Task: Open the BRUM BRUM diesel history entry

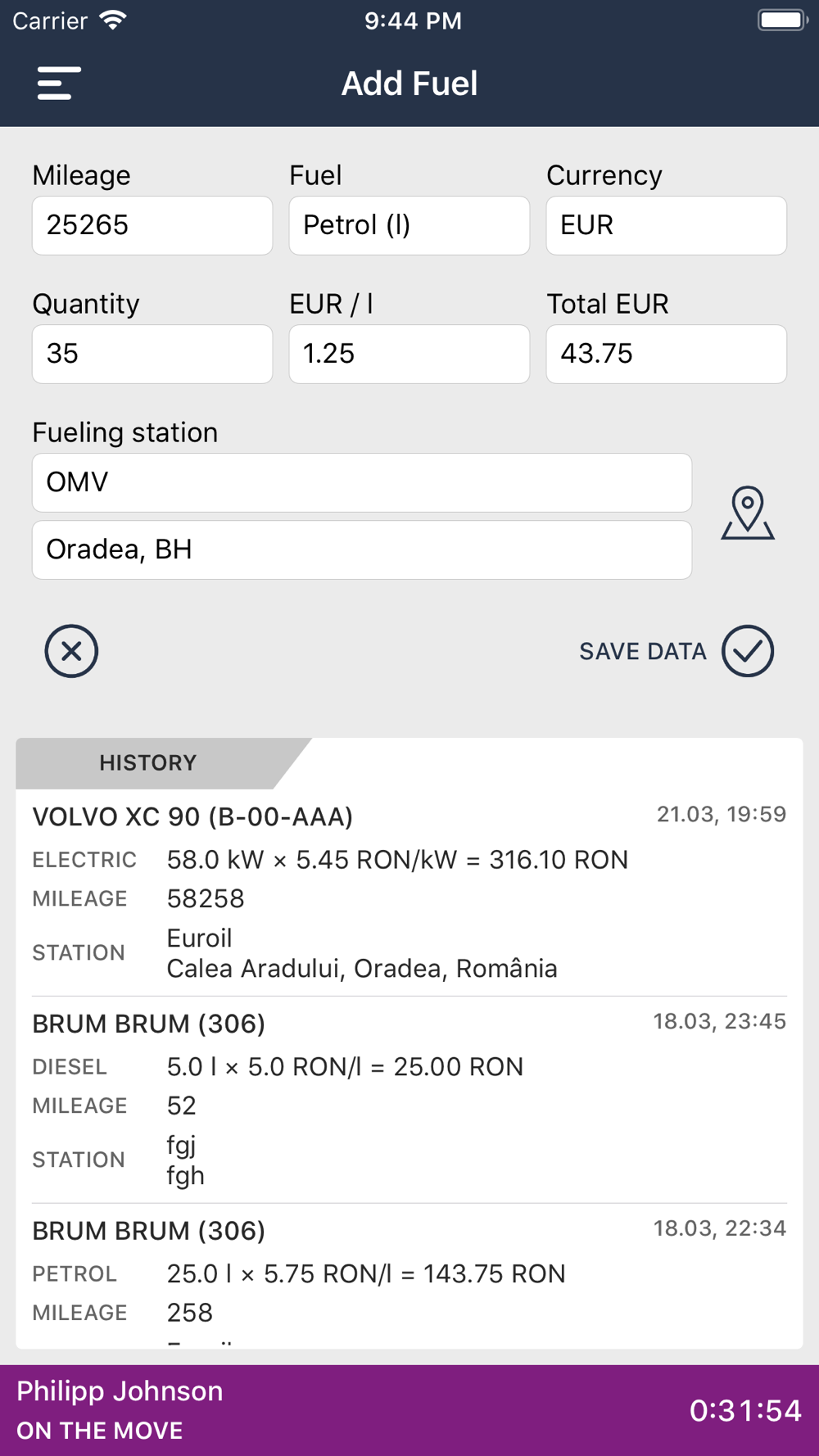Action: click(409, 1100)
